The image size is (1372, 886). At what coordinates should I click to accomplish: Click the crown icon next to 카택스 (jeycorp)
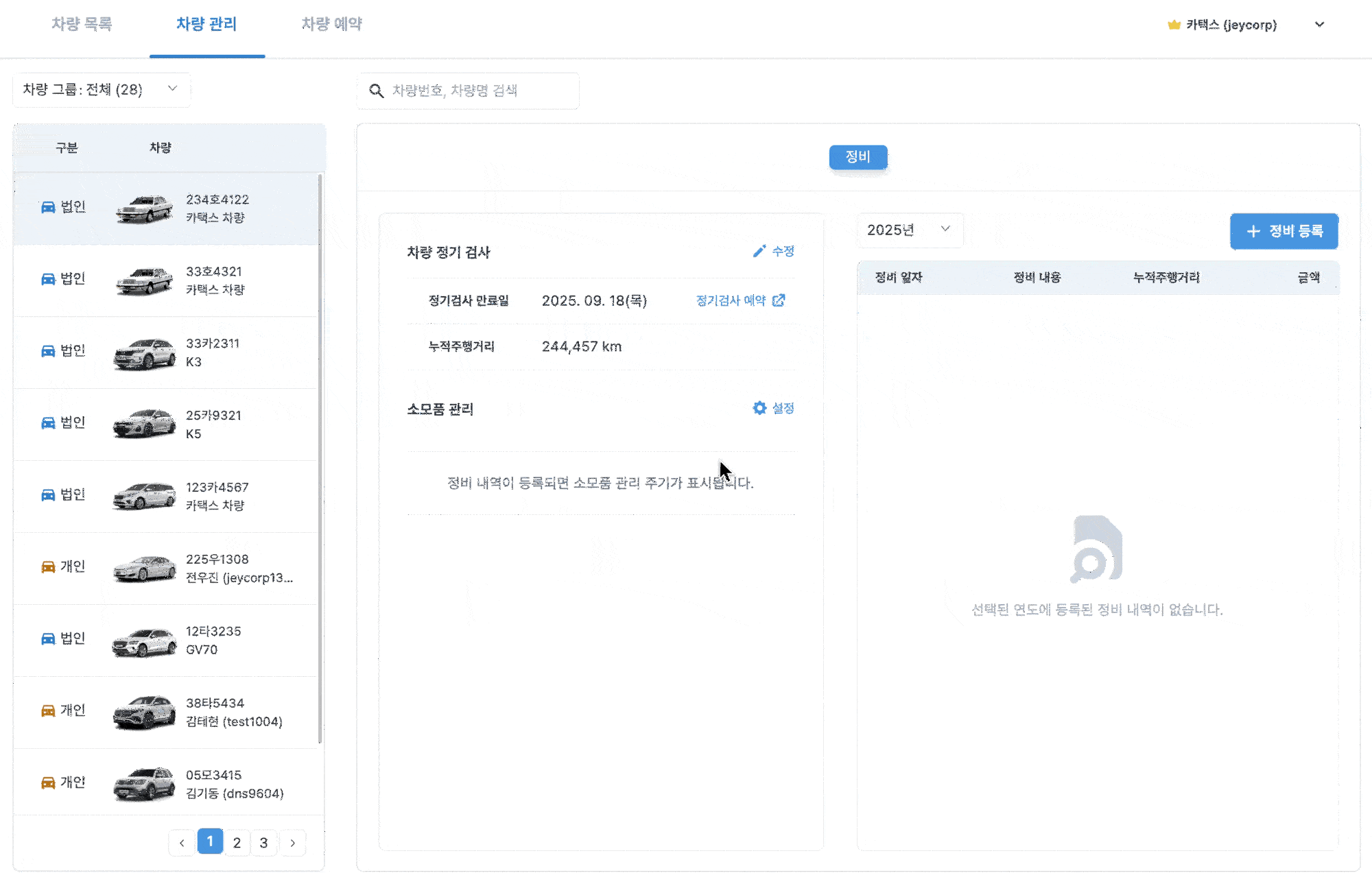tap(1174, 25)
